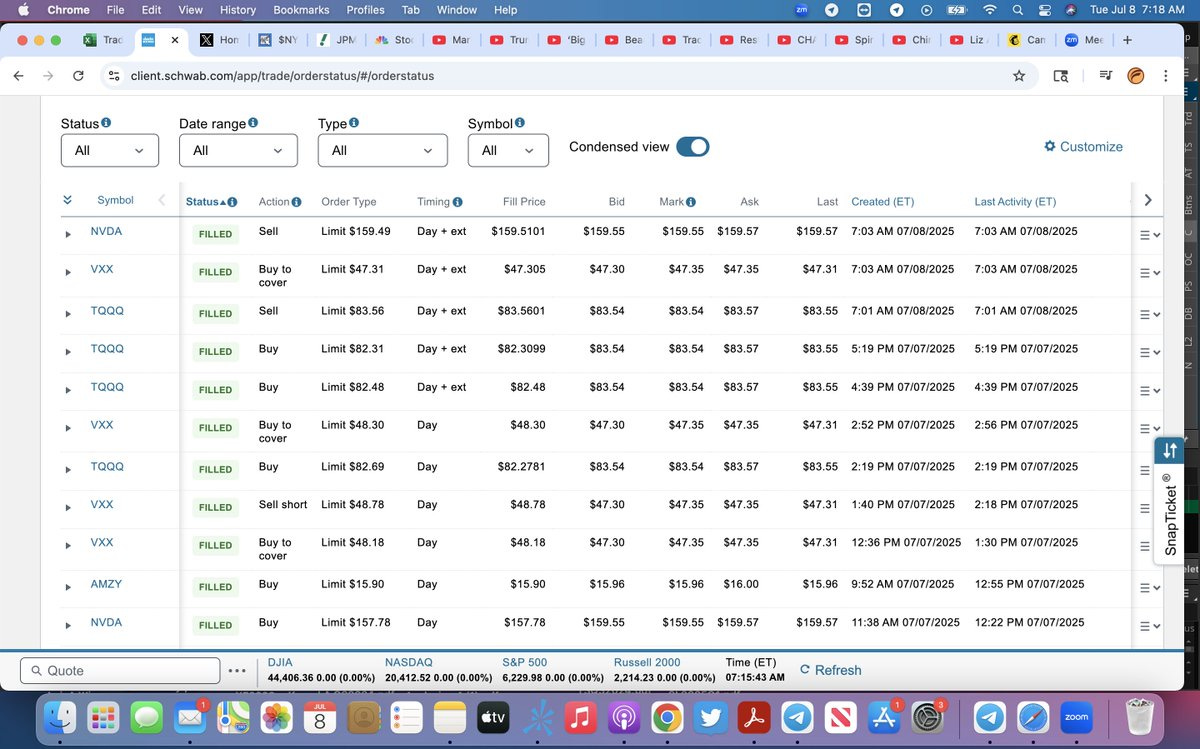Open the Bookmarks menu

301,10
